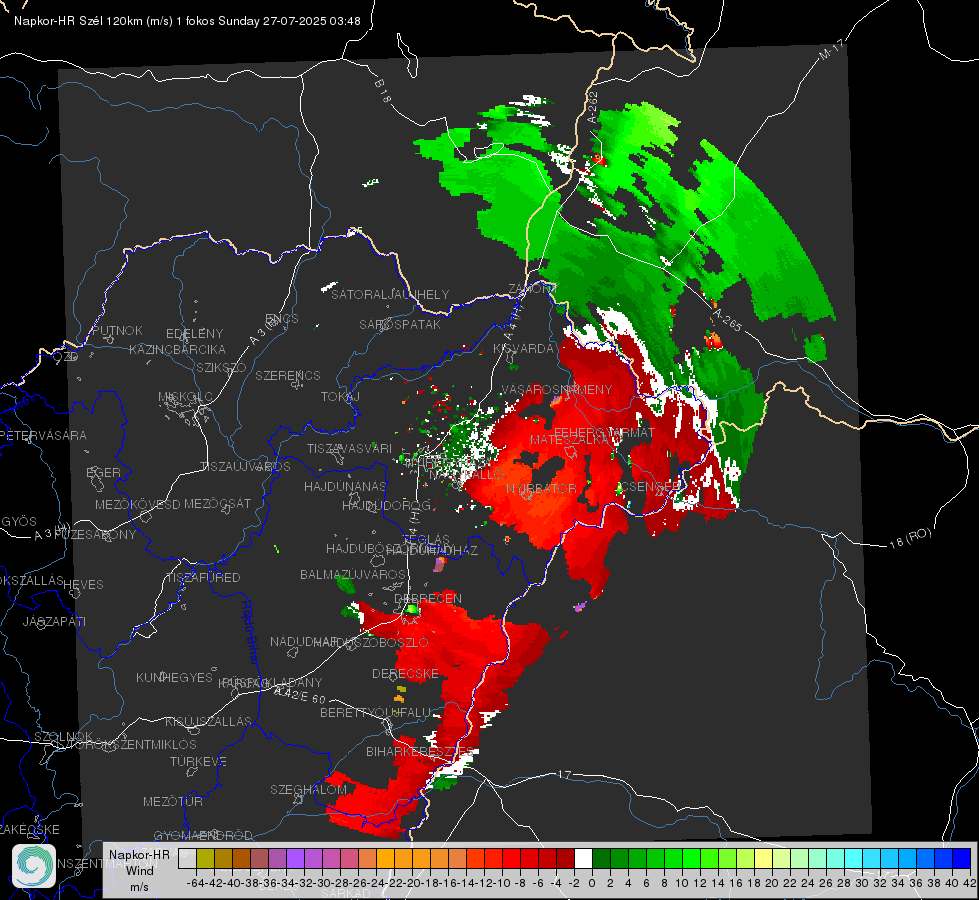The height and width of the screenshot is (900, 979).
Task: Click the SZEGHALOM city label
Action: point(308,789)
